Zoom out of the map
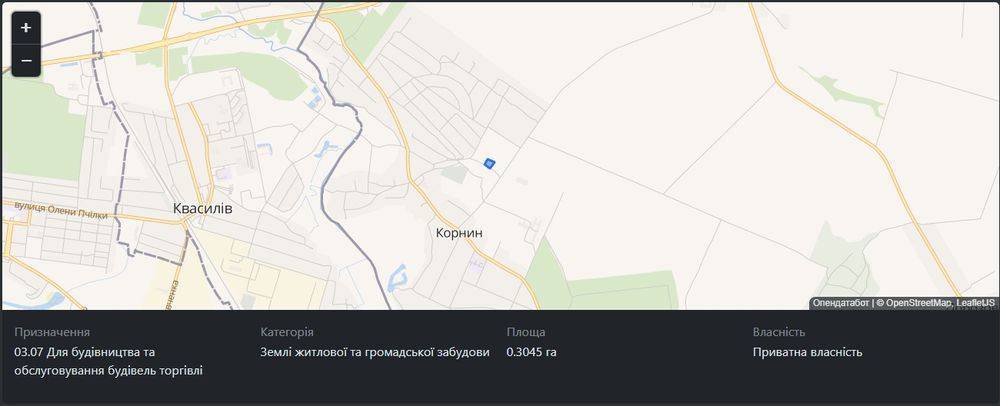This screenshot has width=1000, height=406. point(26,60)
